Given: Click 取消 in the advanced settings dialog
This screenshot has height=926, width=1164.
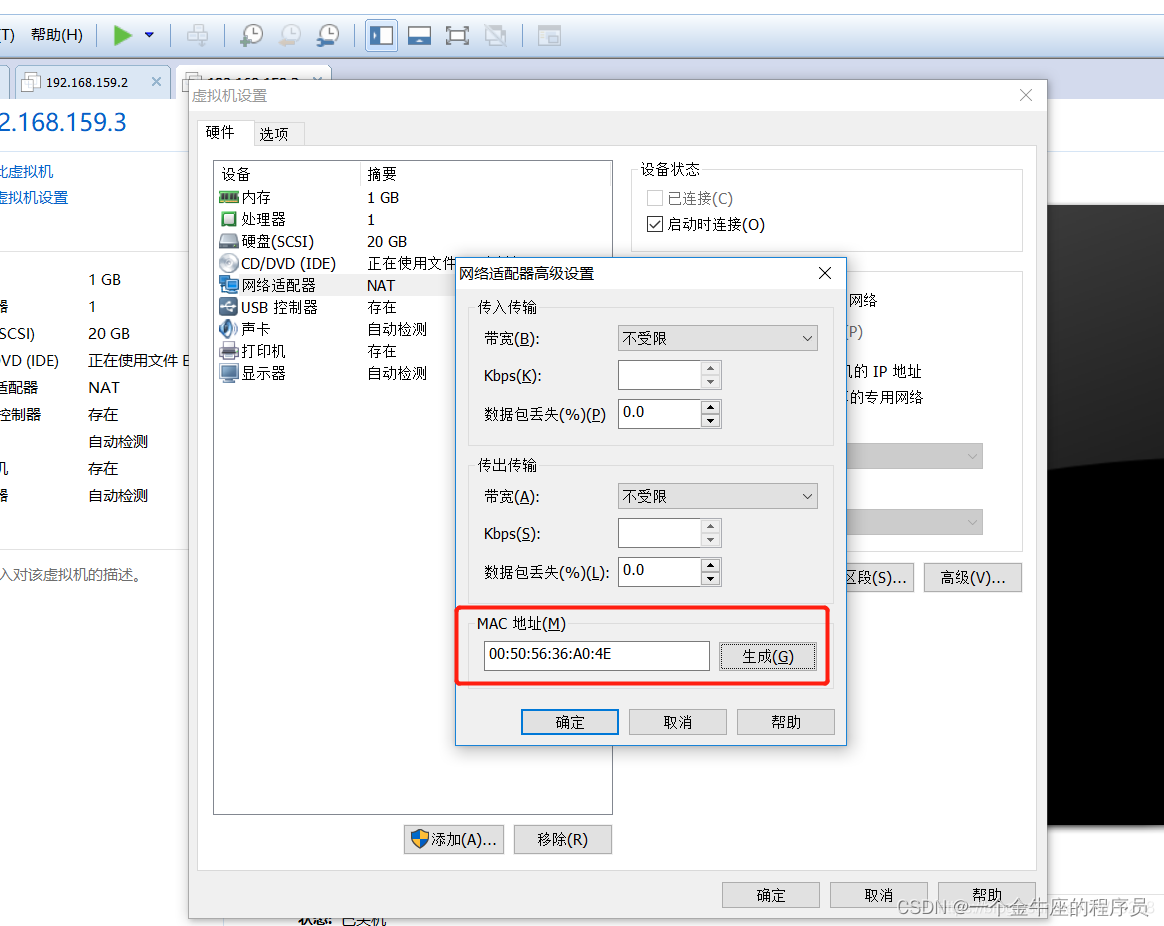Looking at the screenshot, I should click(x=678, y=722).
